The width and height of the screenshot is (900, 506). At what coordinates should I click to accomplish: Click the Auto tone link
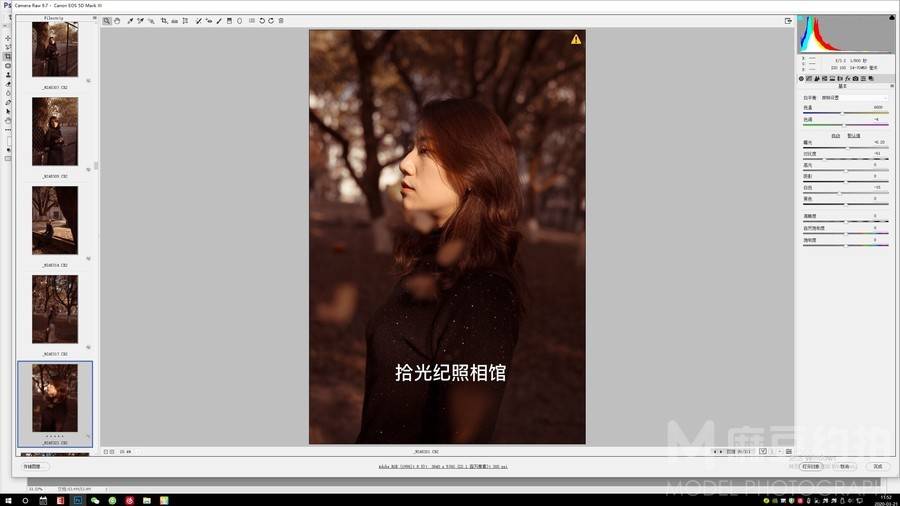(836, 136)
